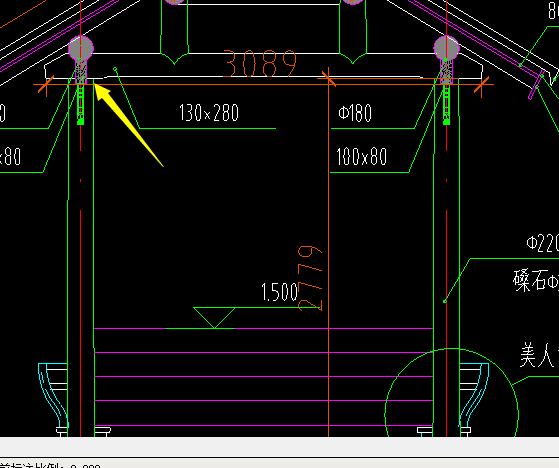Select the gray purlin circle atop left column
The image size is (559, 468).
[x=81, y=48]
